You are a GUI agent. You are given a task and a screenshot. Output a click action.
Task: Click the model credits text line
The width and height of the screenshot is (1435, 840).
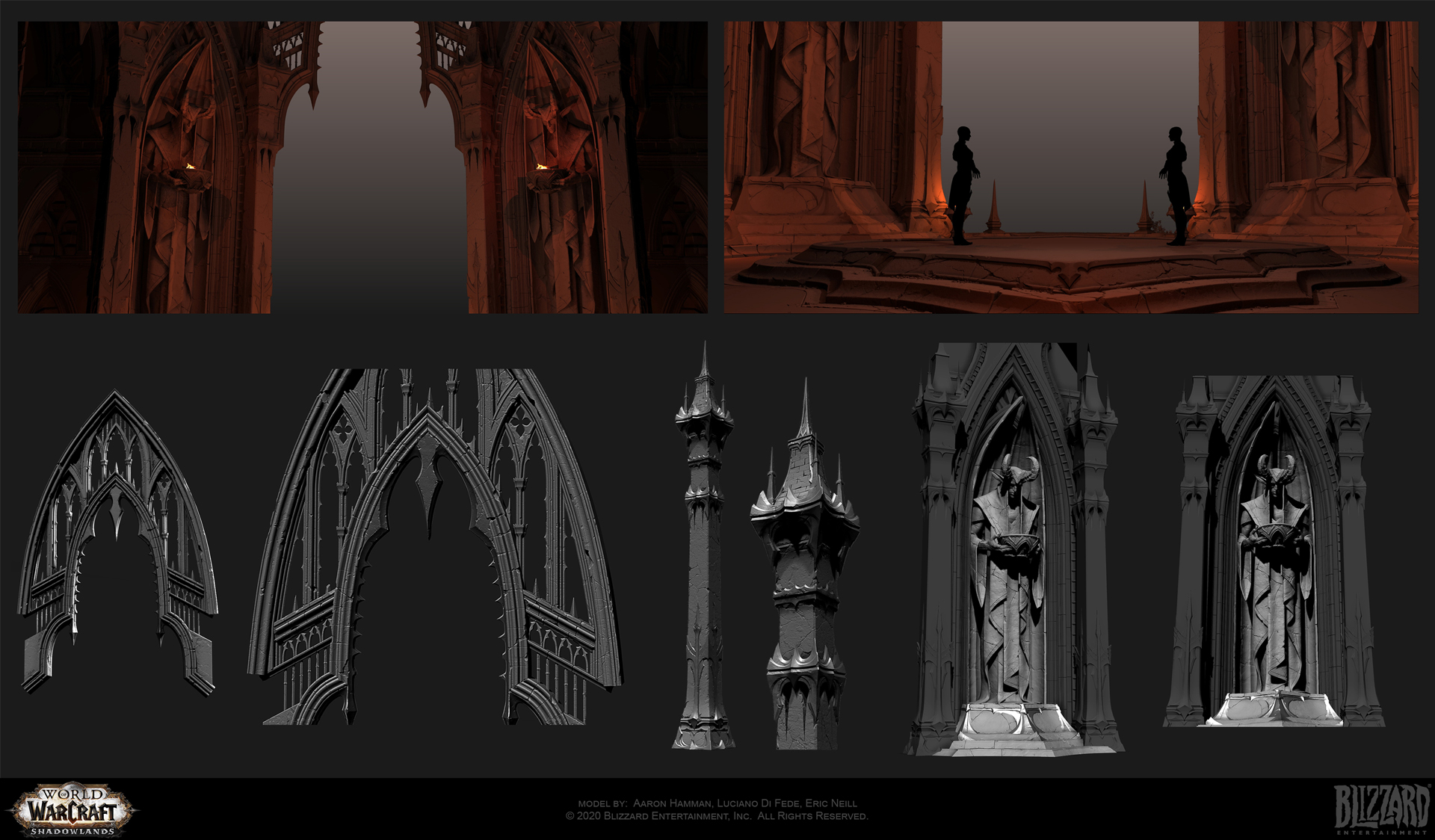pos(717,803)
